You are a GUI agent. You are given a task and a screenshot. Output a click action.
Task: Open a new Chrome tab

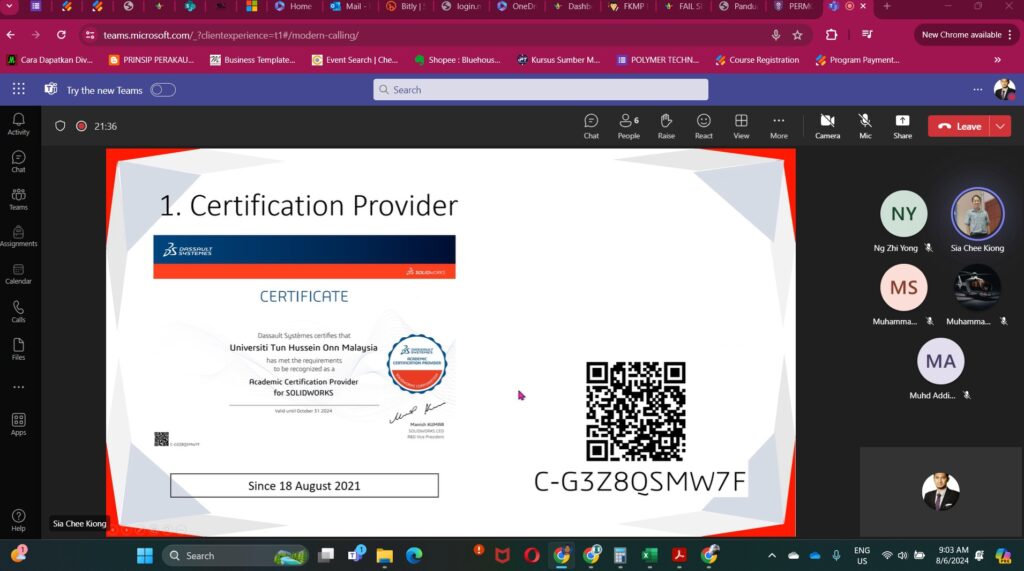[886, 6]
